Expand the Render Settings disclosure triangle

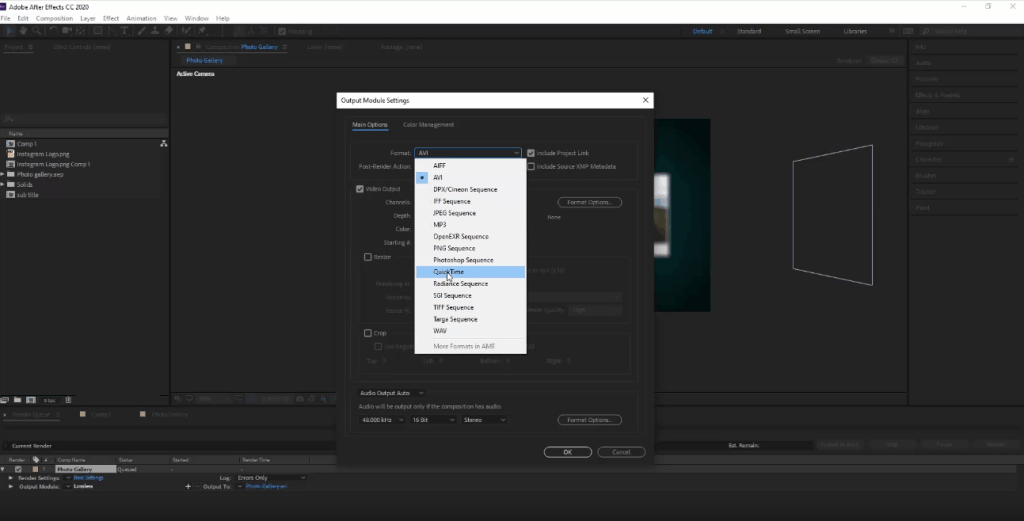(10, 478)
